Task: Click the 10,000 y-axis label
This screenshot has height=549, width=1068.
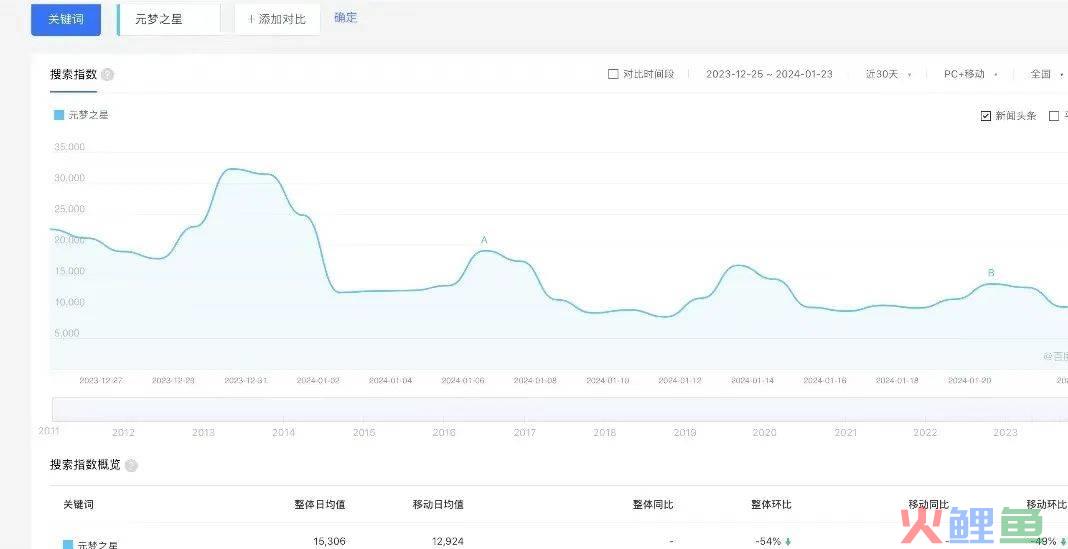Action: [69, 302]
